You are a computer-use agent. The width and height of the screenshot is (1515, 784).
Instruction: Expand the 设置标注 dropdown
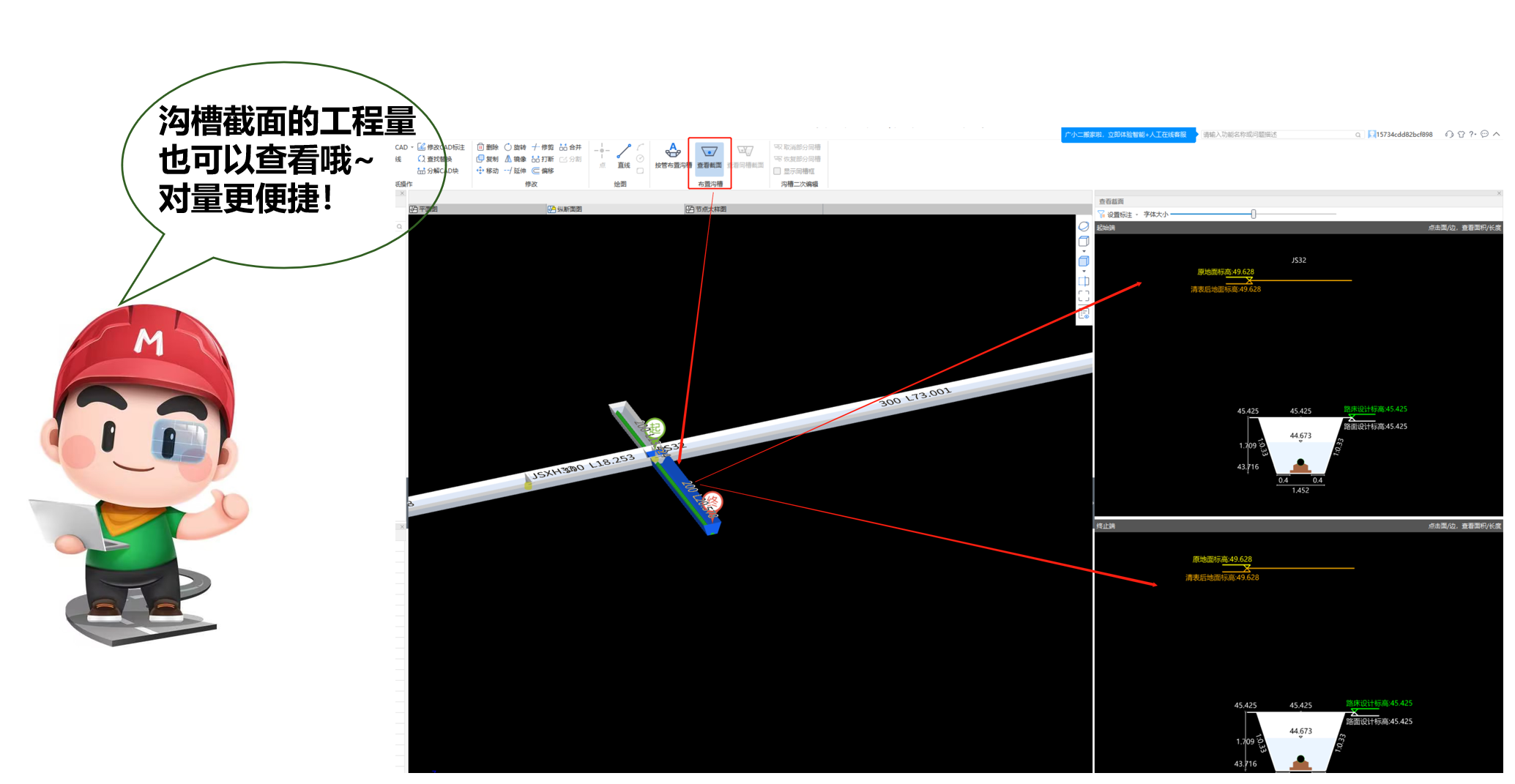pos(1136,214)
